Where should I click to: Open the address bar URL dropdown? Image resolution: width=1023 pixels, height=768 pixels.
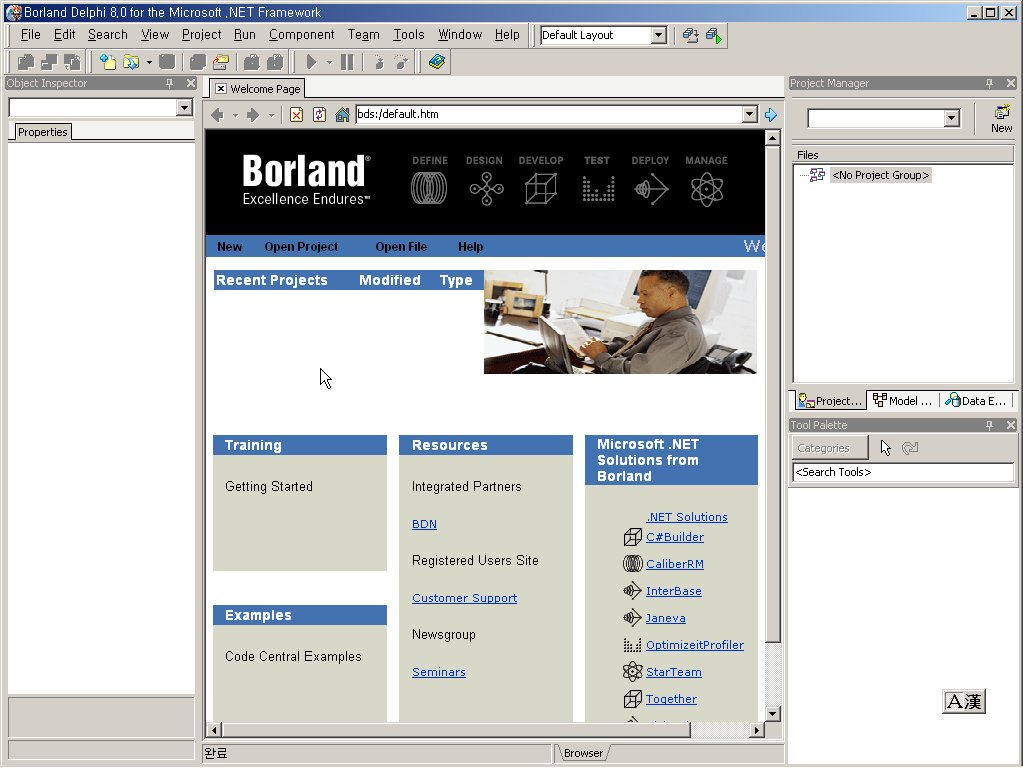750,115
